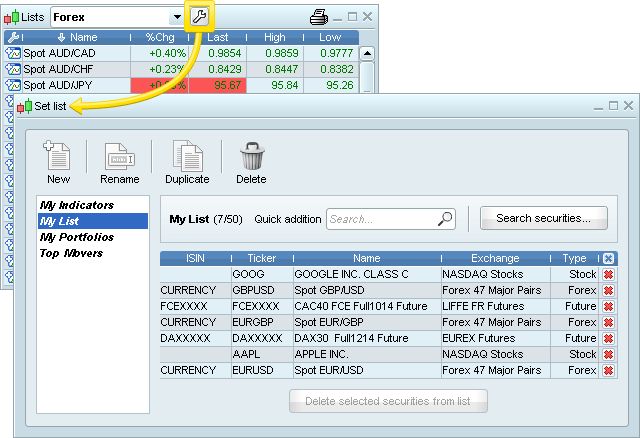Screen dimensions: 640x438
Task: Remove AAPL row with red X
Action: 608,355
